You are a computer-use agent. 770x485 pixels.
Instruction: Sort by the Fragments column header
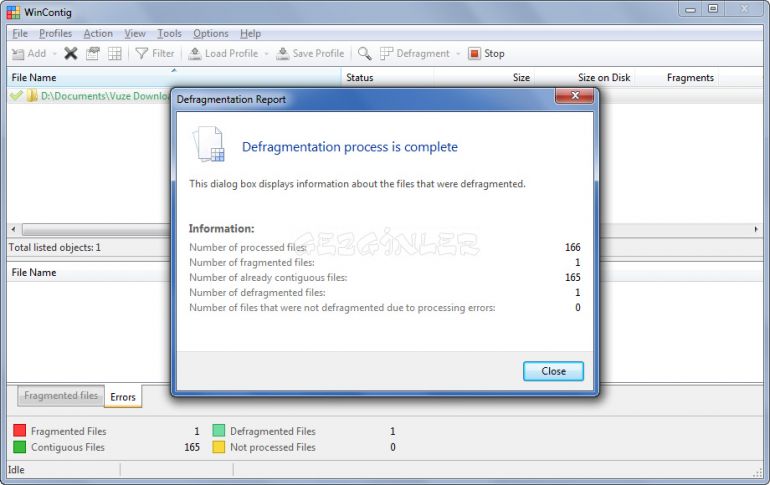677,78
